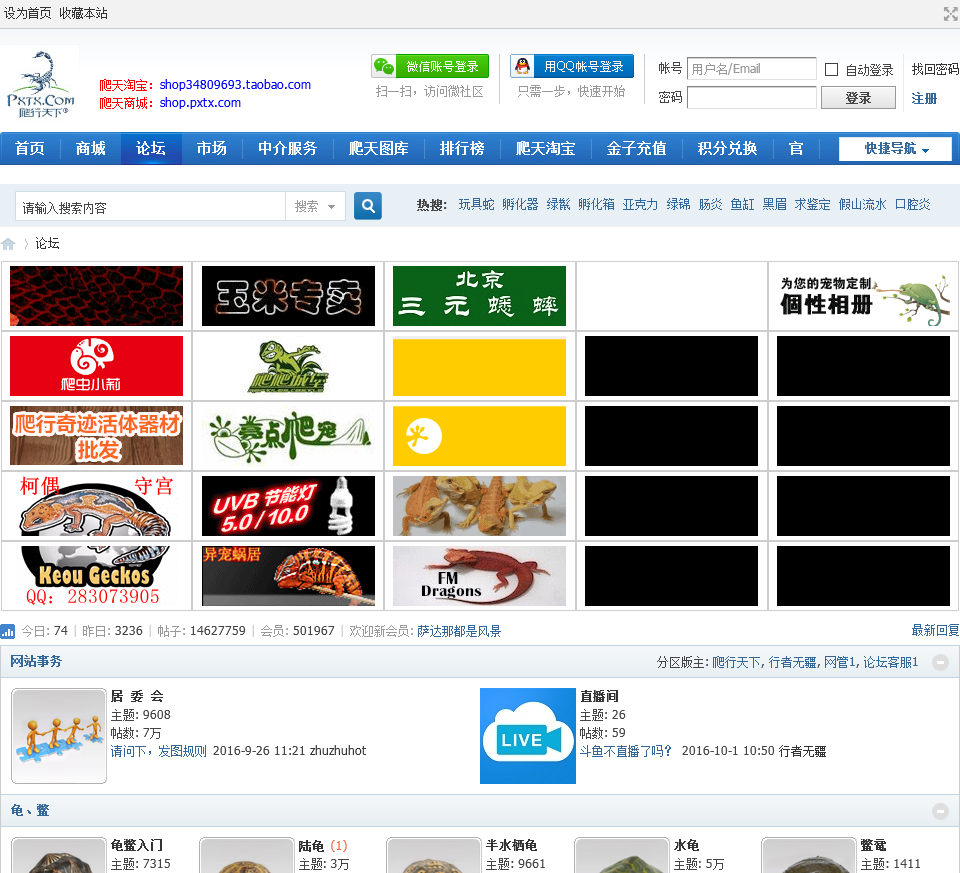Image resolution: width=960 pixels, height=873 pixels.
Task: Click the home icon in breadcrumb
Action: click(9, 244)
